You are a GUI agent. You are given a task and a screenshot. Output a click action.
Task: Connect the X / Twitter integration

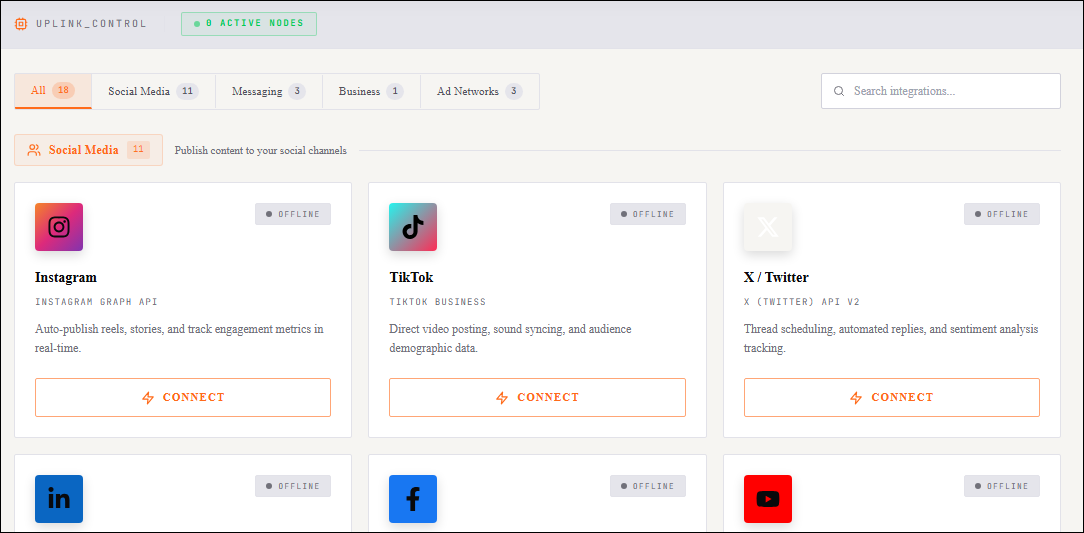(892, 398)
